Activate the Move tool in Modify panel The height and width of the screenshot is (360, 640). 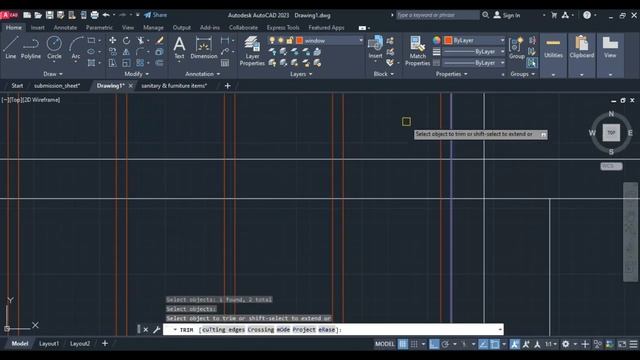pos(112,40)
